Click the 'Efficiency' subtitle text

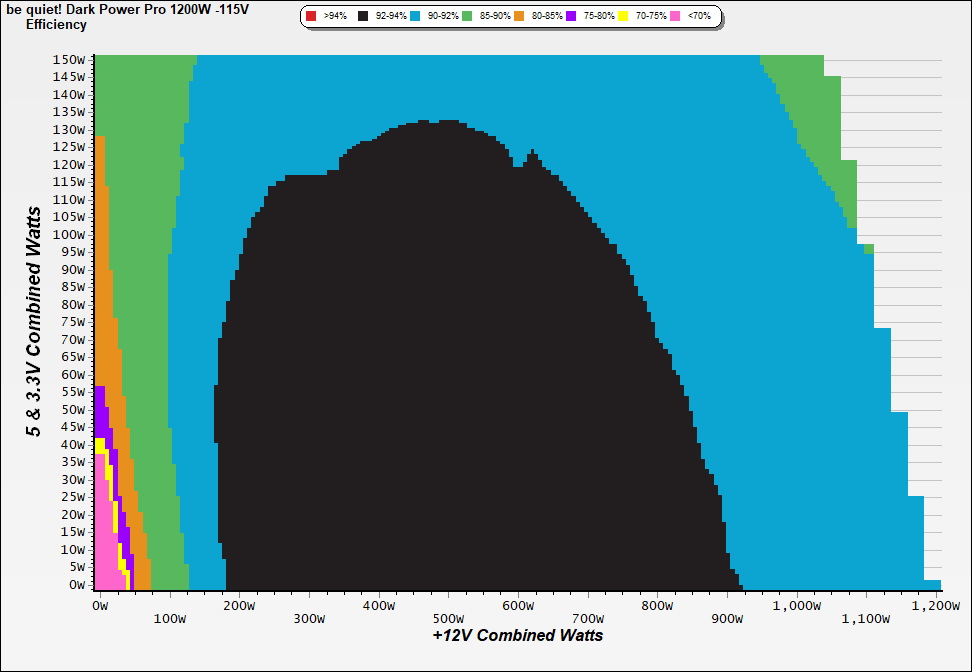(x=56, y=24)
